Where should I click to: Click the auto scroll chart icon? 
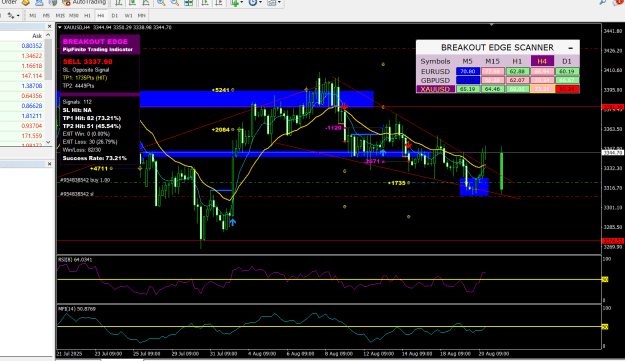tap(204, 2)
